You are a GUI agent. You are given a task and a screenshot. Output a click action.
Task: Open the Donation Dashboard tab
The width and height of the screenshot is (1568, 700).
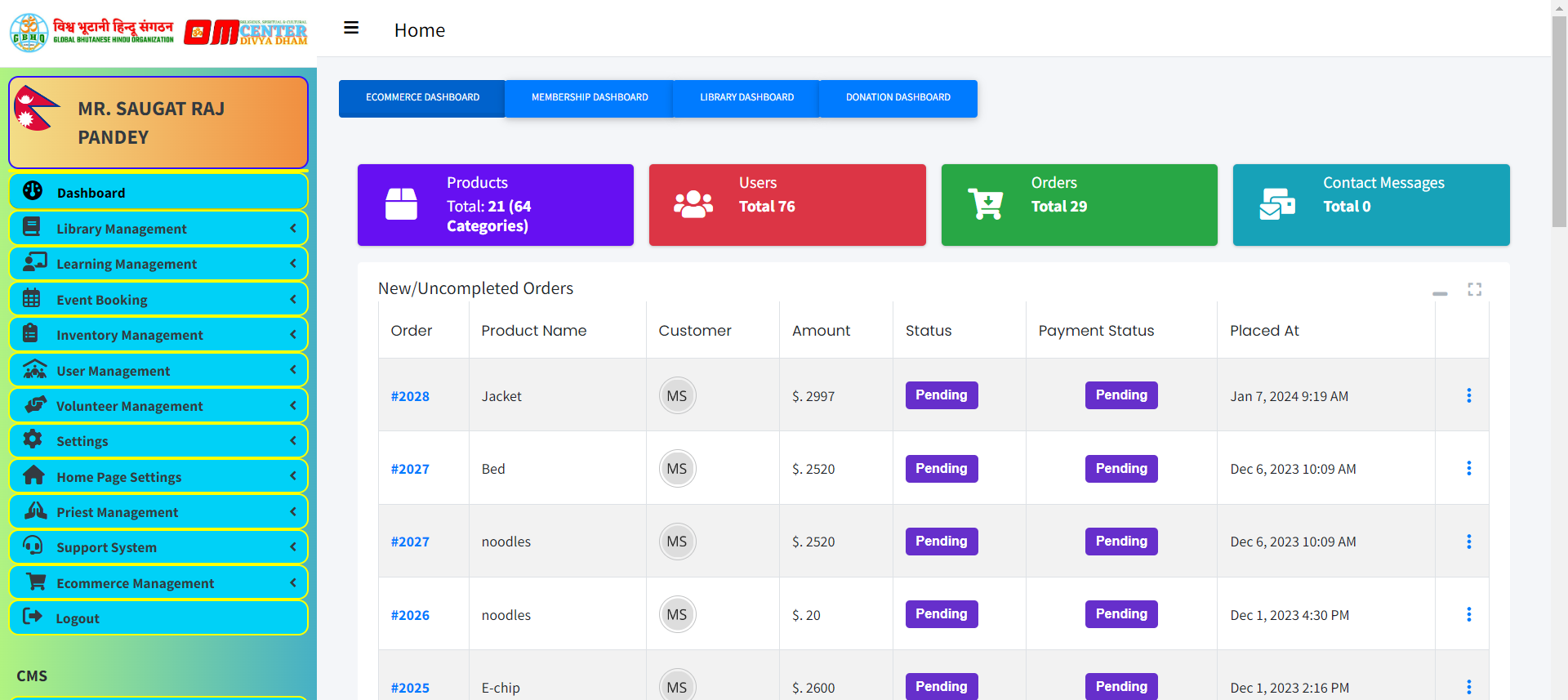tap(898, 98)
